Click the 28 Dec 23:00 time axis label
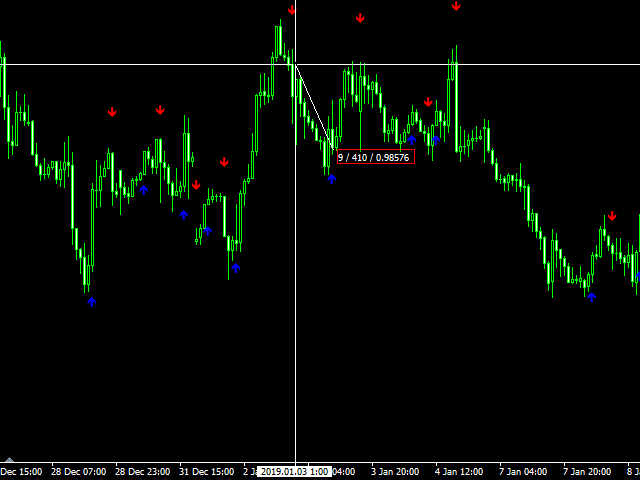640x480 pixels. (142, 472)
